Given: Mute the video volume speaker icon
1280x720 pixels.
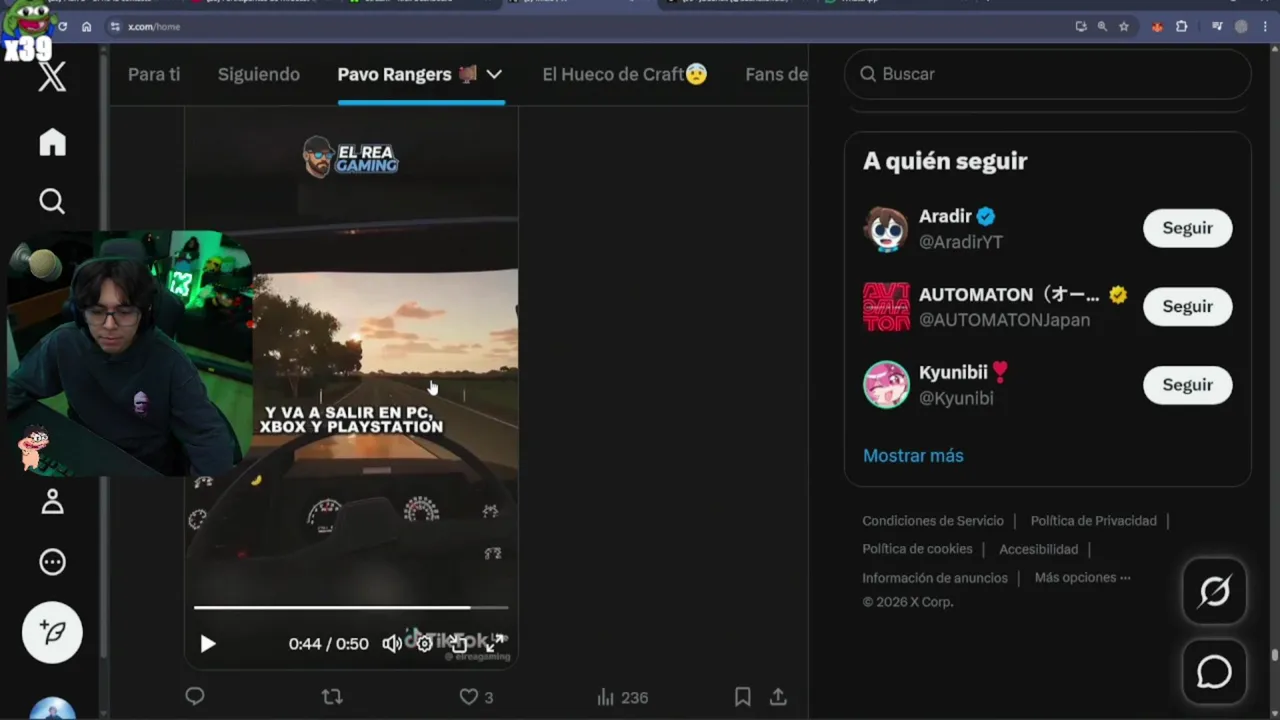Looking at the screenshot, I should tap(392, 644).
